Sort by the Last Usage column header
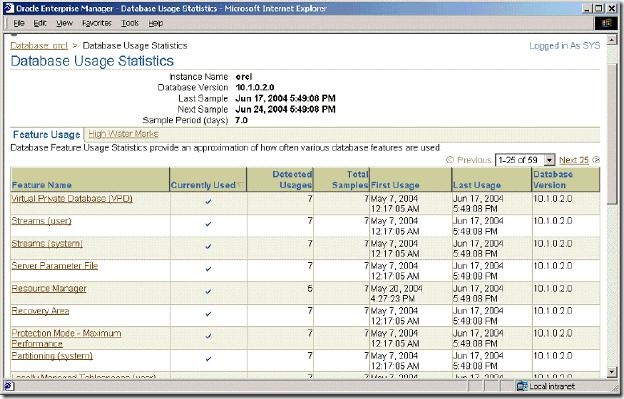This screenshot has width=624, height=399. tap(477, 185)
